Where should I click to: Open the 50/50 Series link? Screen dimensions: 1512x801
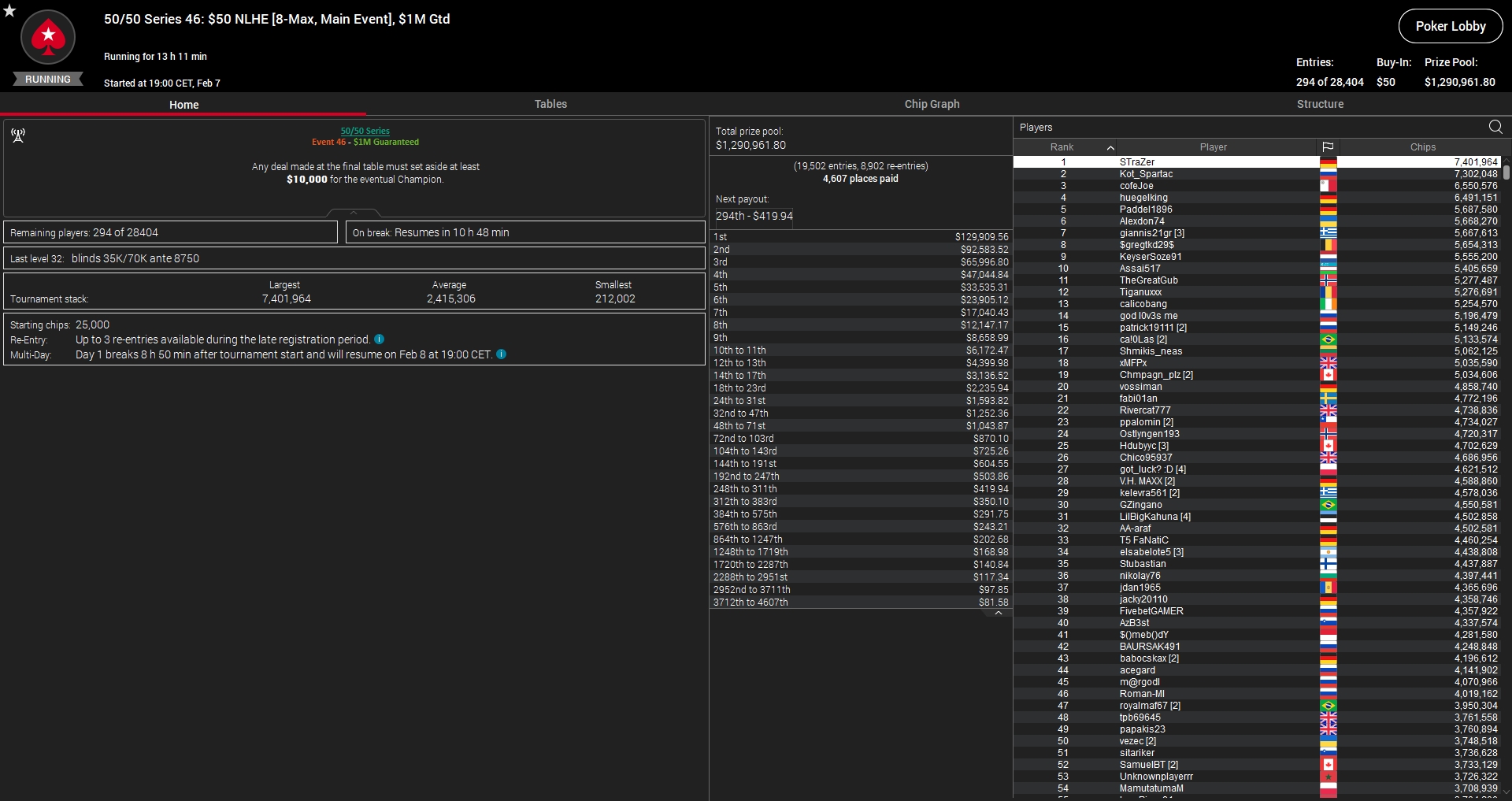[365, 131]
